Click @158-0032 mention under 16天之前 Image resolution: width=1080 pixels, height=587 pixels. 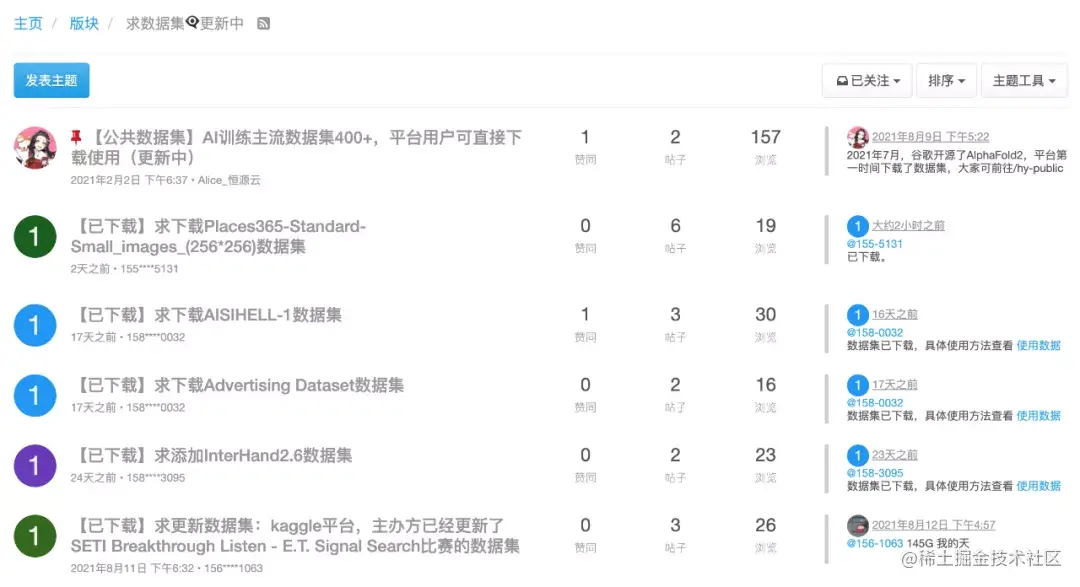875,333
